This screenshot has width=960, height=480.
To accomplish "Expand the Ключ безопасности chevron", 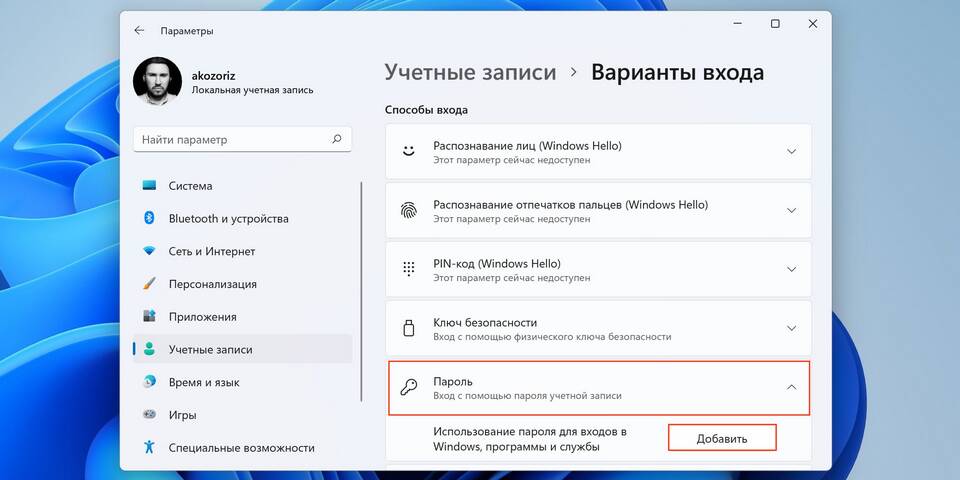I will [791, 328].
